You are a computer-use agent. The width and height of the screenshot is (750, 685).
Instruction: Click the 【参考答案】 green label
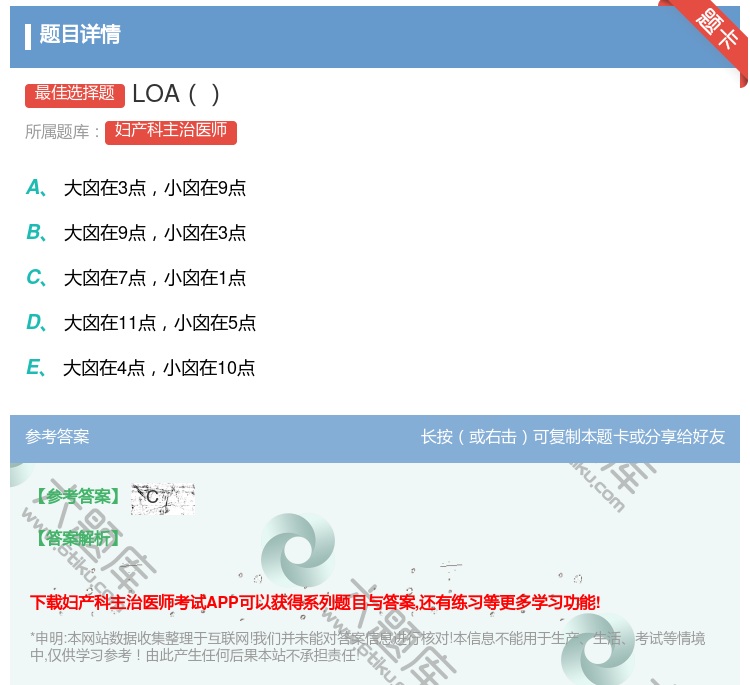click(78, 497)
